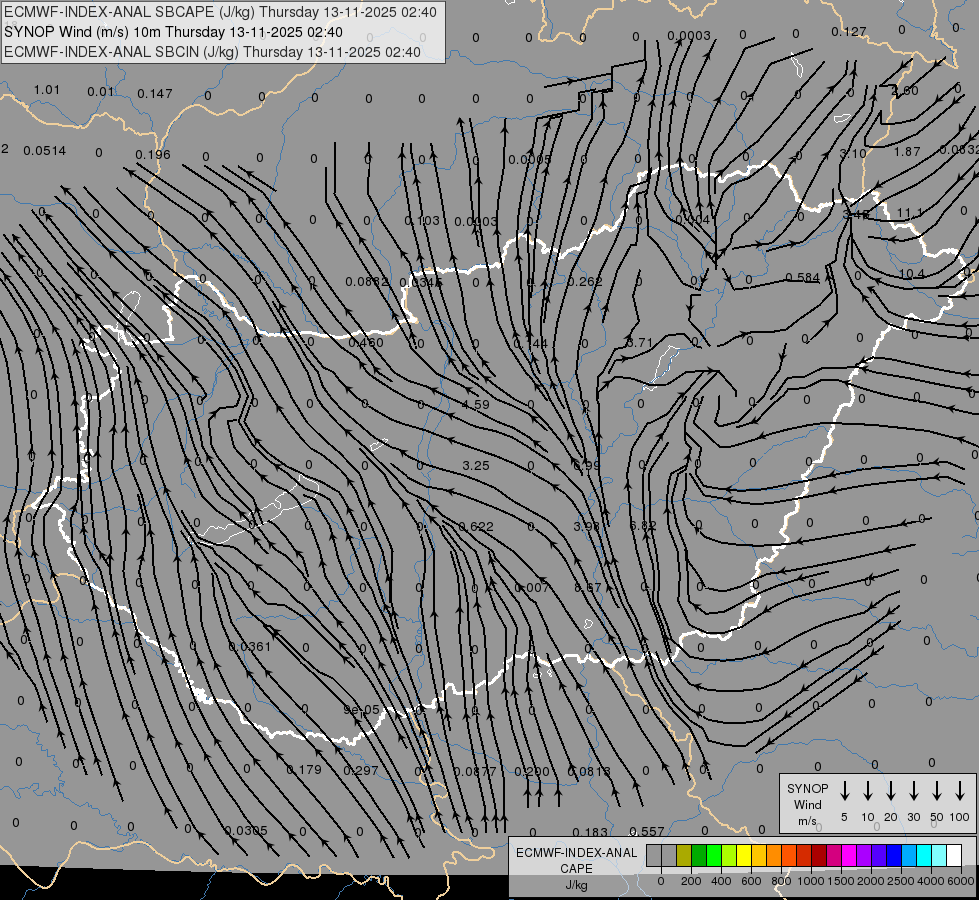Image resolution: width=979 pixels, height=900 pixels.
Task: Click the 0.584 value on the map
Action: click(x=802, y=277)
